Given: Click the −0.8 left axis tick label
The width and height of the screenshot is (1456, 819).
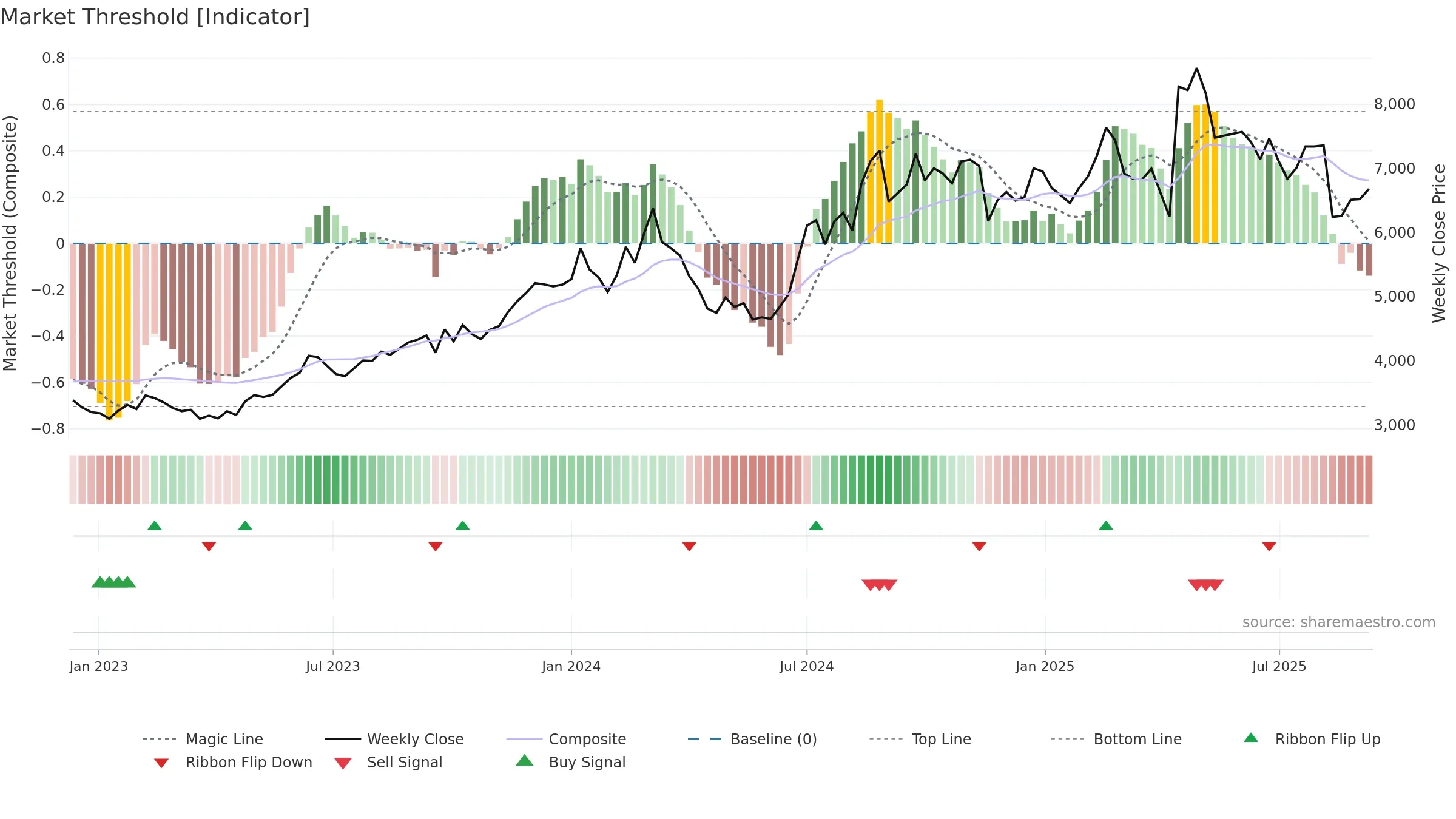Looking at the screenshot, I should 48,429.
